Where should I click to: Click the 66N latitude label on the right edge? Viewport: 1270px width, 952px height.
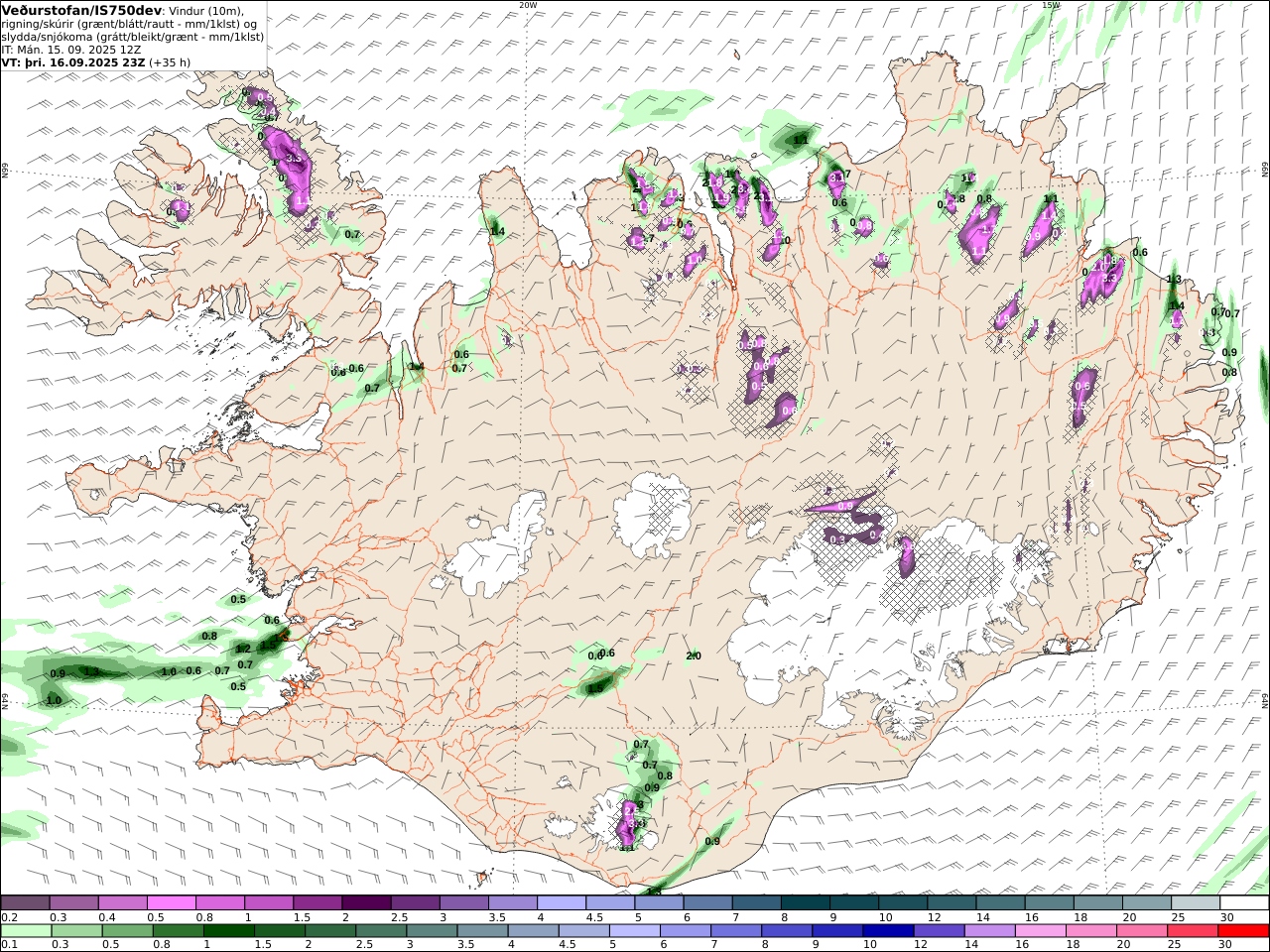(1264, 171)
